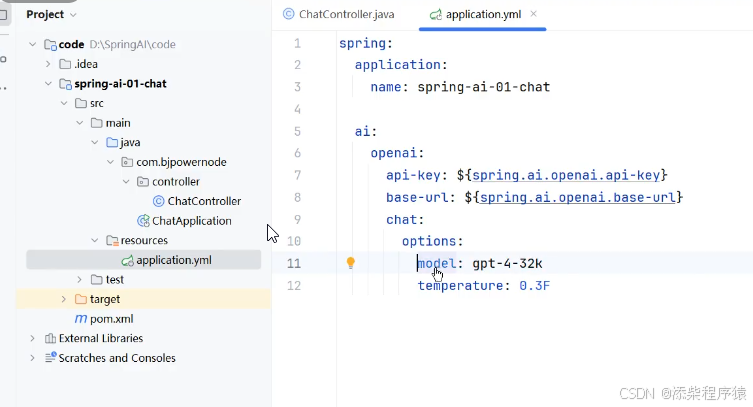Collapse the src folder
Viewport: 753px width, 407px height.
[x=64, y=103]
